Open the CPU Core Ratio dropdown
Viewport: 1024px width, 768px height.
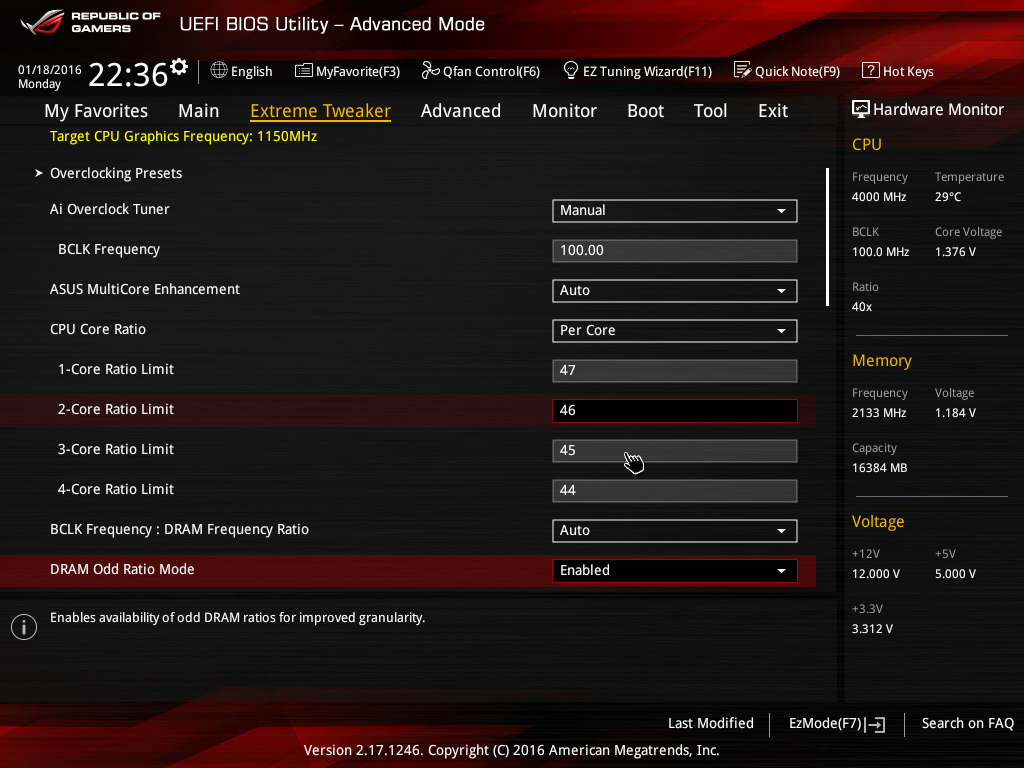click(x=674, y=331)
